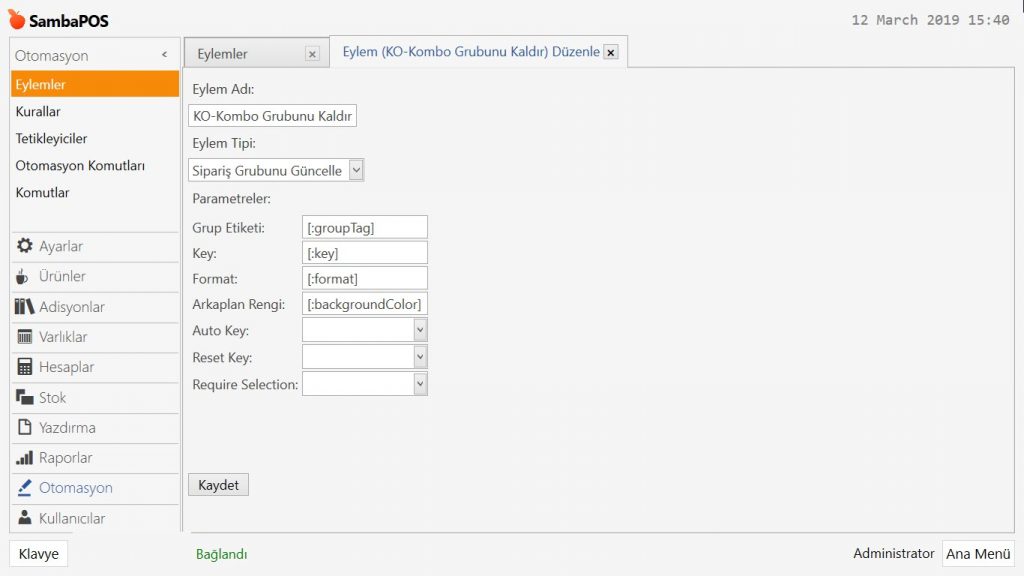Image resolution: width=1024 pixels, height=576 pixels.
Task: Click the Raporlar bar chart icon
Action: pyautogui.click(x=25, y=458)
